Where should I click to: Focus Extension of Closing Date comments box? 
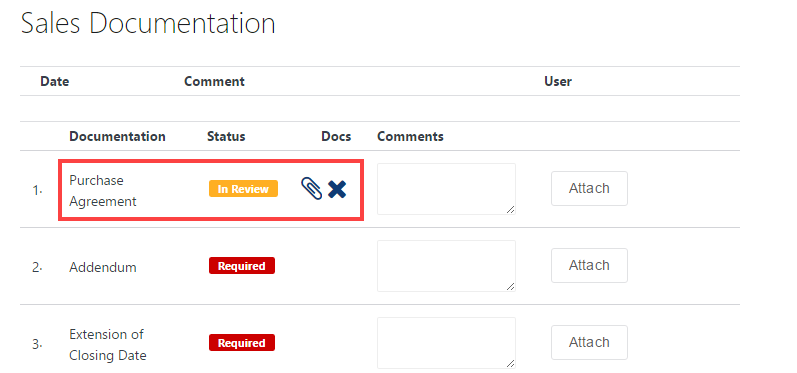click(x=446, y=343)
